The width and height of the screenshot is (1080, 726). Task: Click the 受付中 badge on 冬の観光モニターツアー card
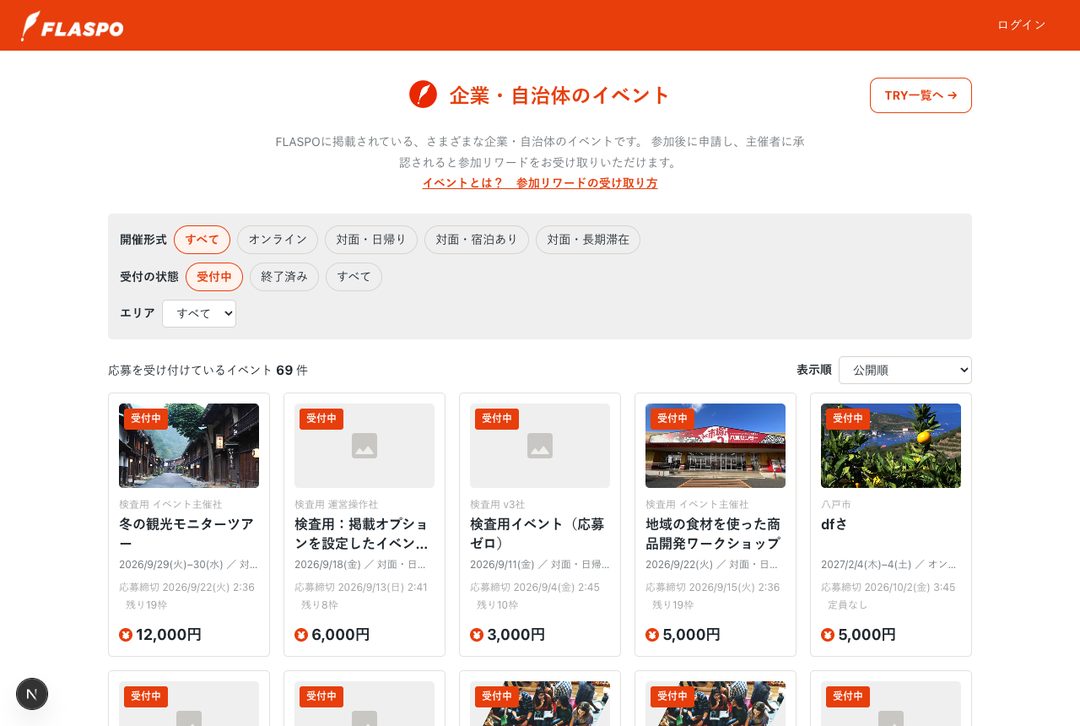coord(146,418)
